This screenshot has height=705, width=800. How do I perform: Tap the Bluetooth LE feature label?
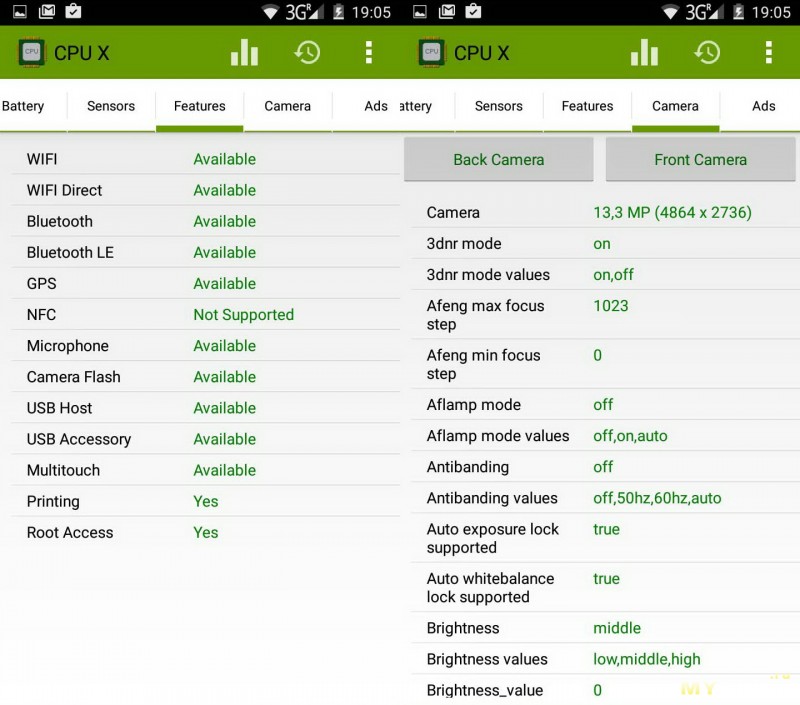pyautogui.click(x=70, y=253)
